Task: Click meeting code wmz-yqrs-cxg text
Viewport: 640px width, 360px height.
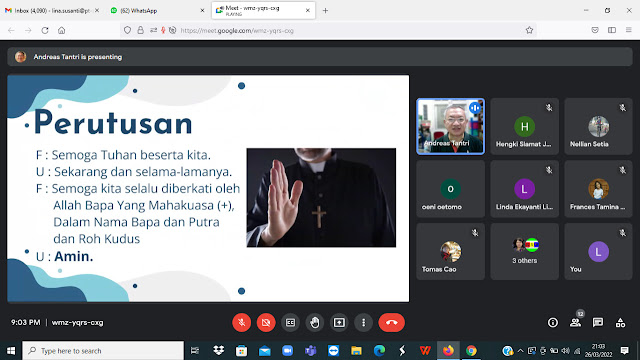Action: [78, 322]
